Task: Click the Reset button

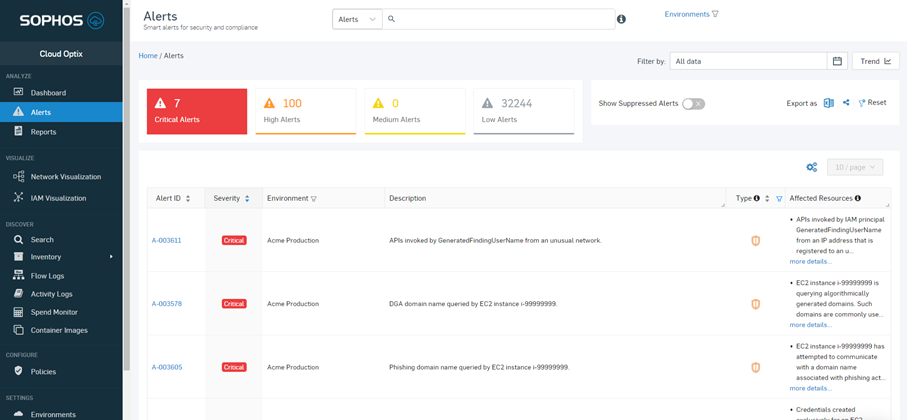Action: click(x=872, y=103)
